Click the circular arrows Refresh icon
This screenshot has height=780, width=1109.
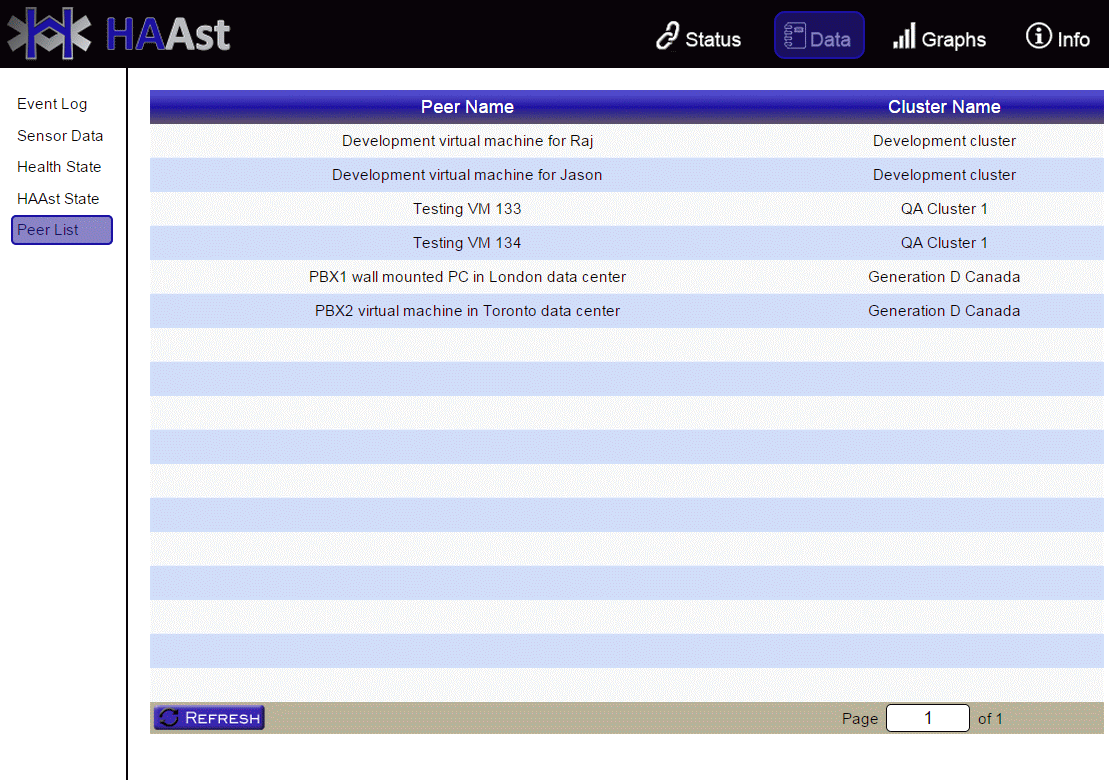click(169, 717)
